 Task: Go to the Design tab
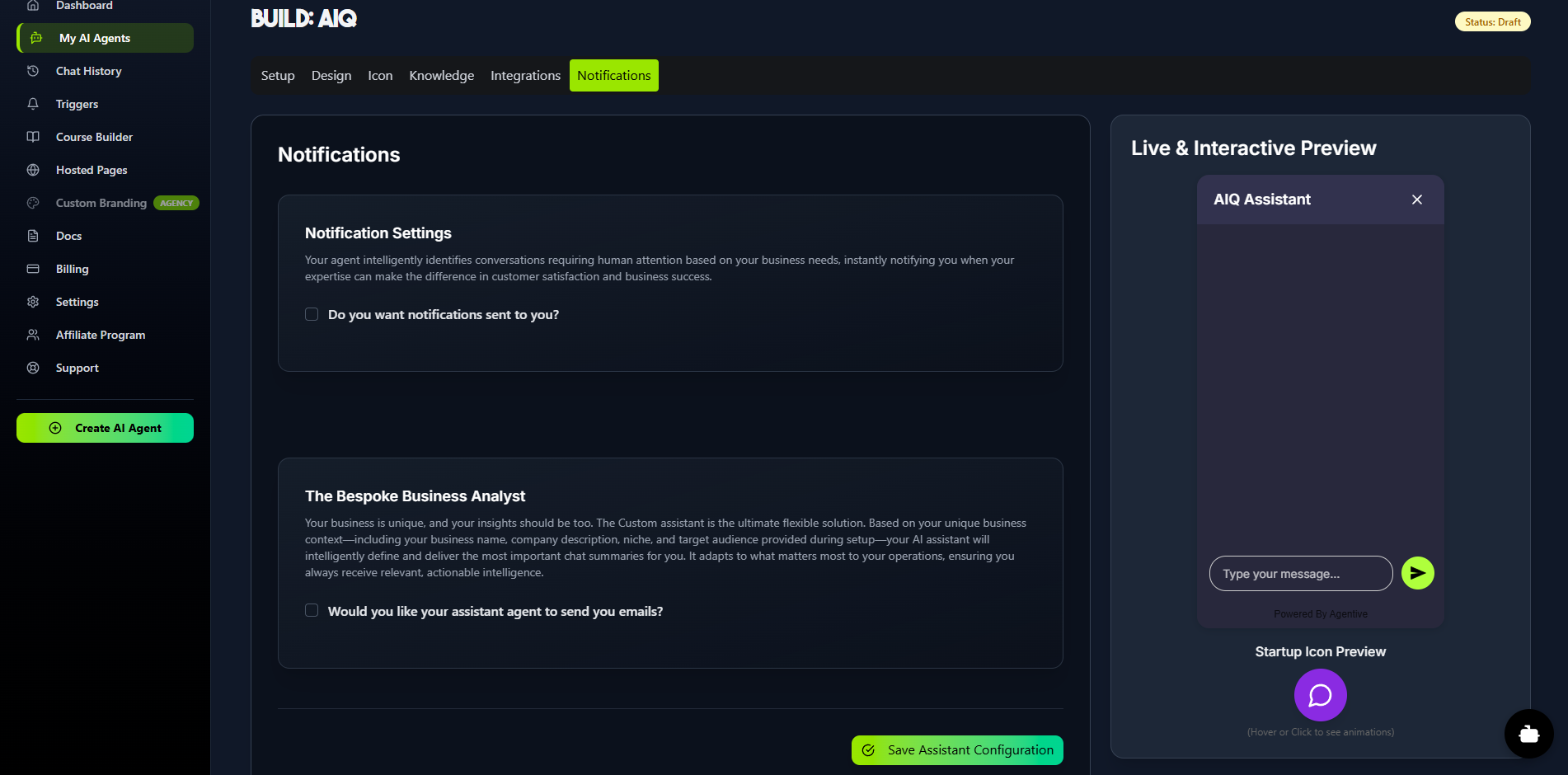[x=331, y=76]
